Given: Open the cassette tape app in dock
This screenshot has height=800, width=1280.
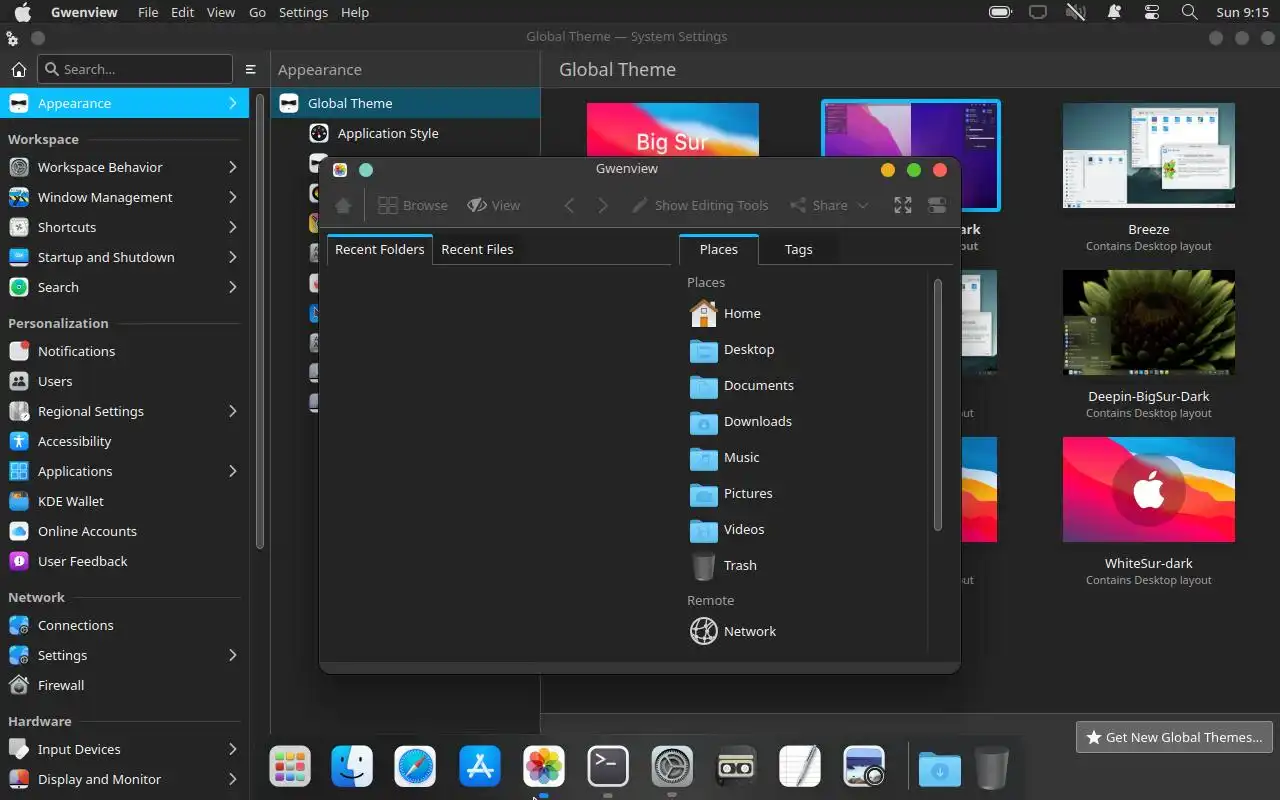Looking at the screenshot, I should click(x=736, y=767).
